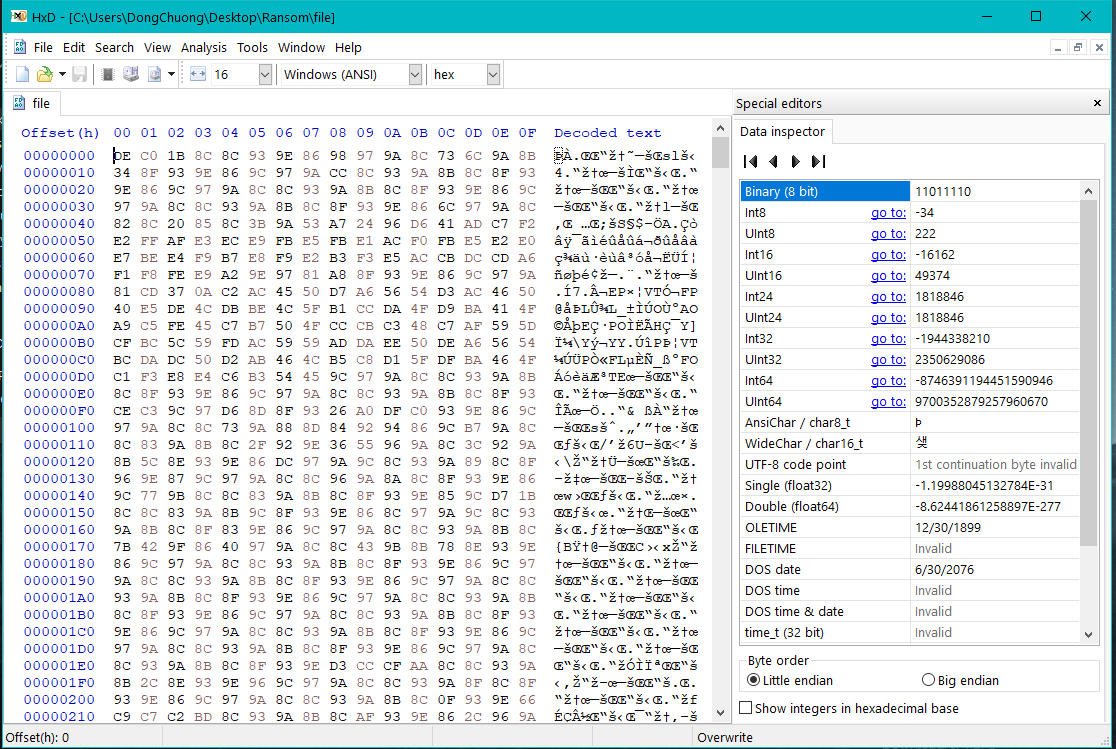Click the Open file folder icon
The width and height of the screenshot is (1116, 749).
pyautogui.click(x=45, y=74)
